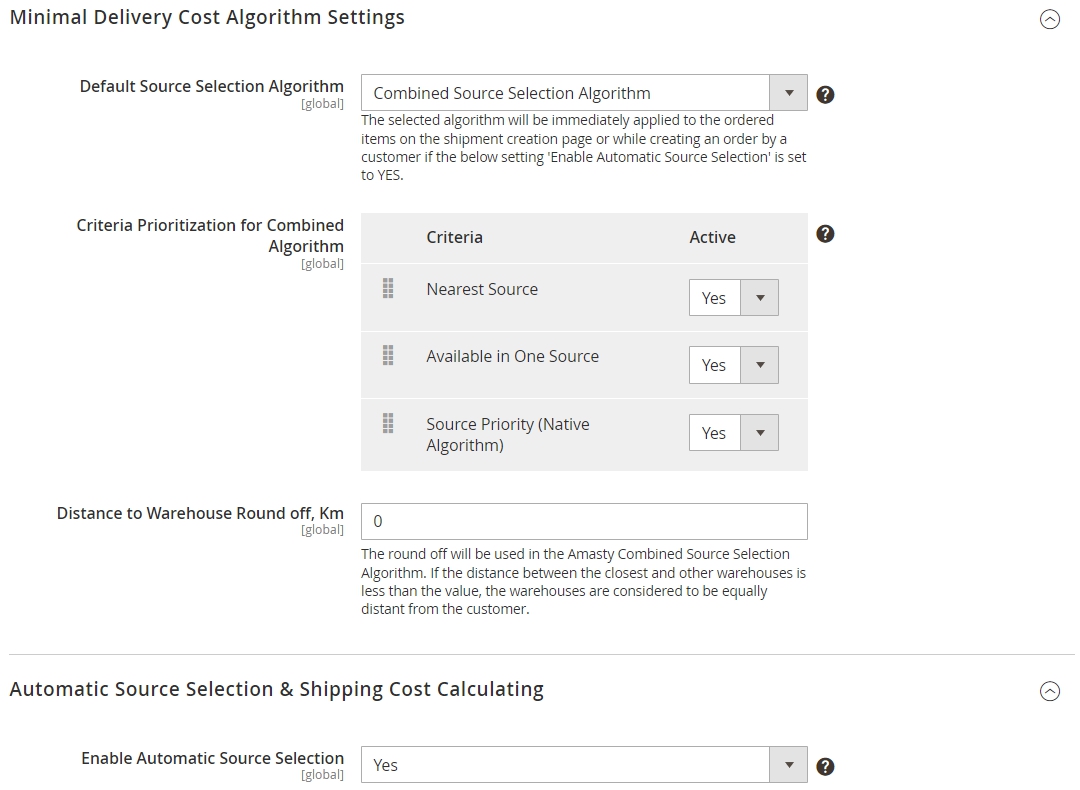Open Enable Automatic Source Selection dropdown
The height and width of the screenshot is (790, 1080).
point(584,765)
